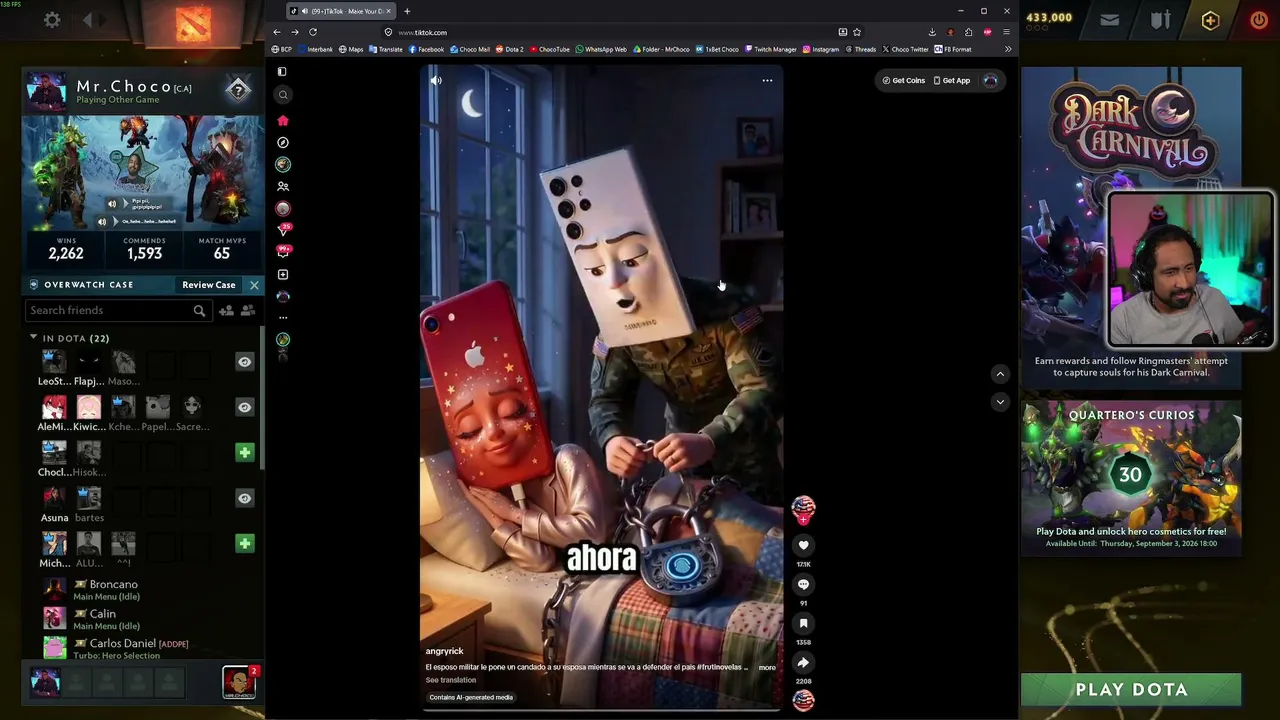Click Get Coins on TikTok

904,80
